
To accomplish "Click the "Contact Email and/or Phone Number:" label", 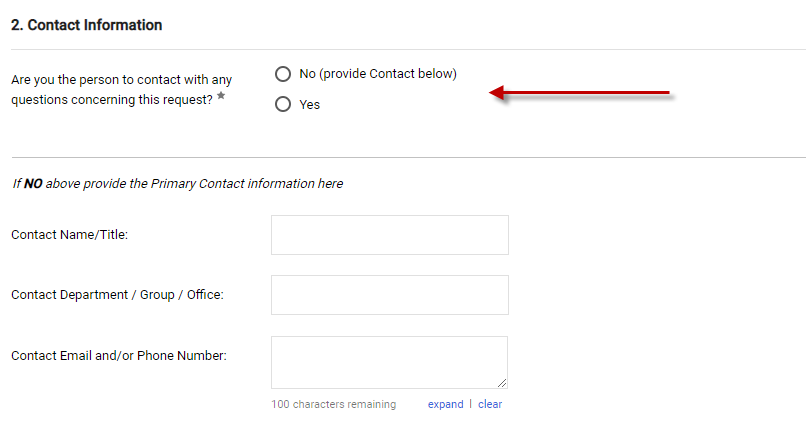I will pyautogui.click(x=118, y=355).
